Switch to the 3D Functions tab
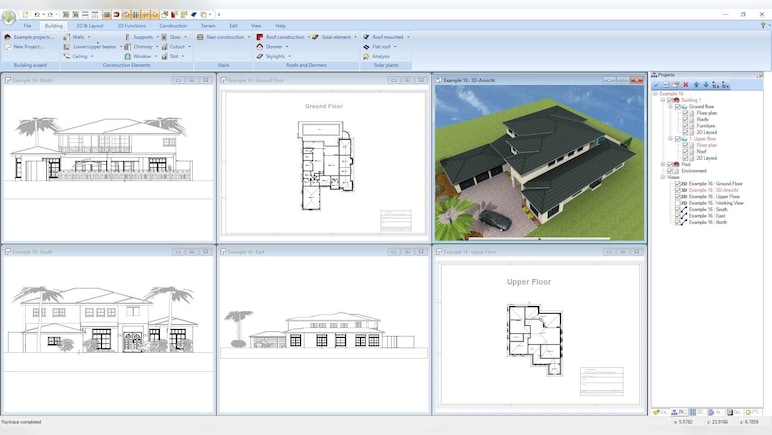The height and width of the screenshot is (435, 772). (x=131, y=26)
